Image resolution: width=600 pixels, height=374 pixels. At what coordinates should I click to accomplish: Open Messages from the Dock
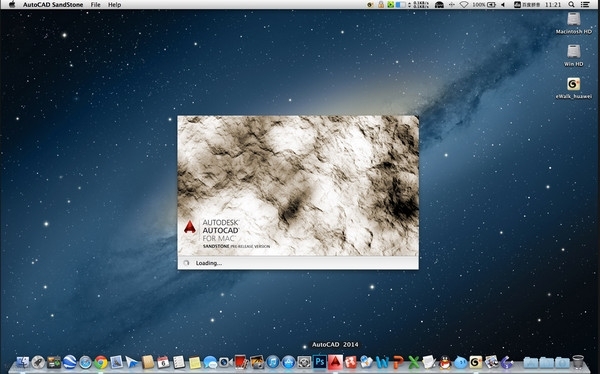[210, 362]
